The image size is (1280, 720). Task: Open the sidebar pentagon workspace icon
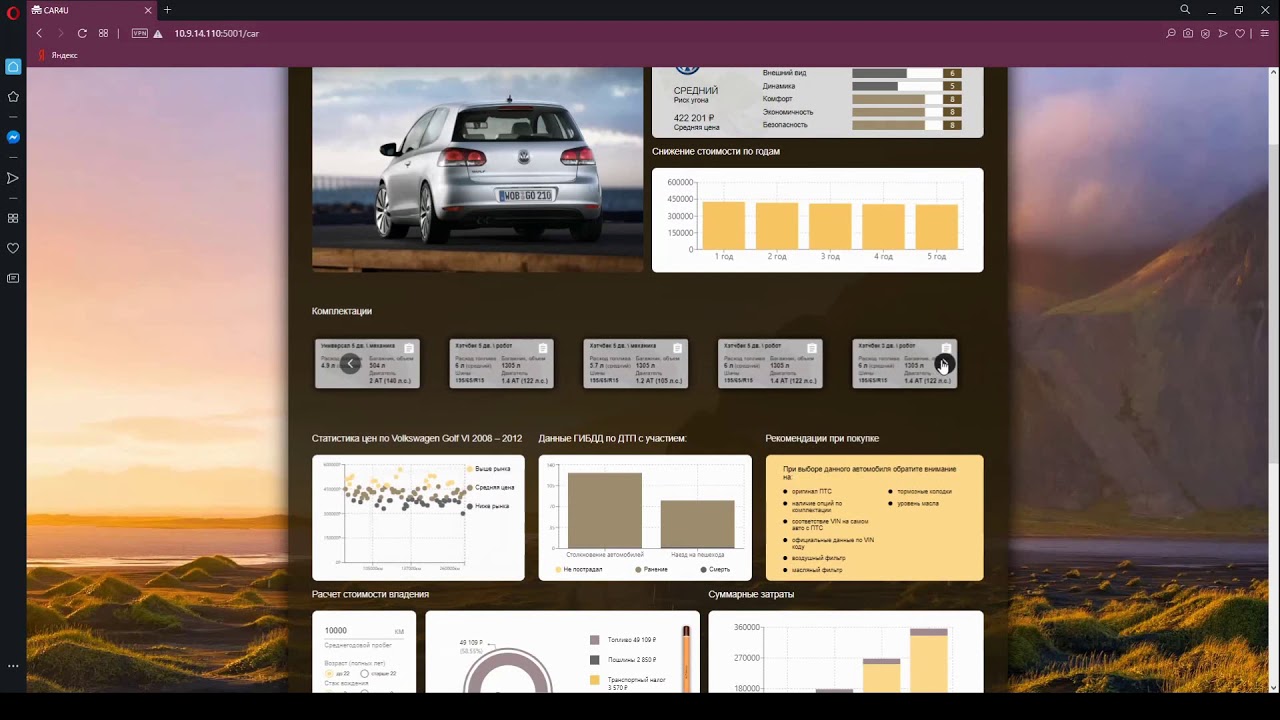[13, 97]
